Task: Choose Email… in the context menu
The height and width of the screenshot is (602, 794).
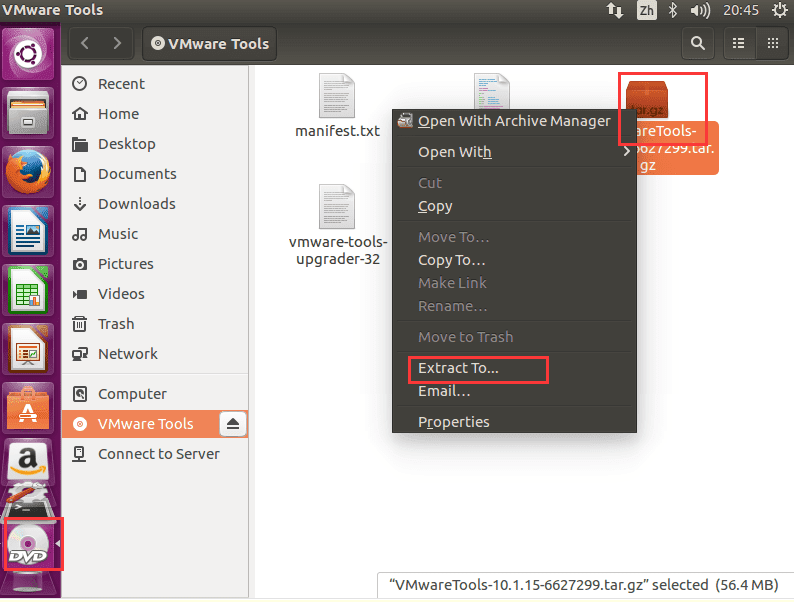Action: 514,391
